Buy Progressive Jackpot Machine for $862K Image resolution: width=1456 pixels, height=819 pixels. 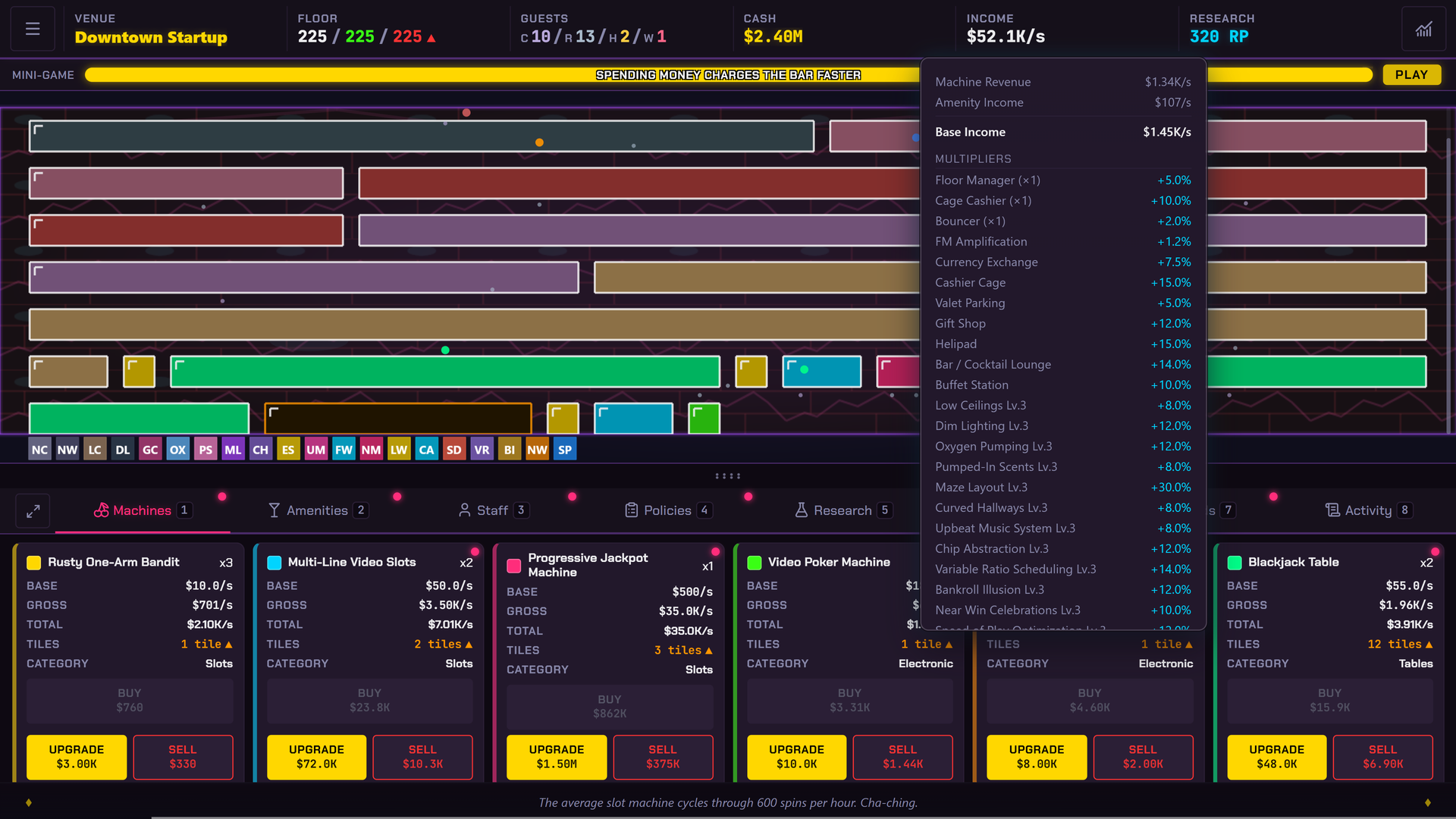pyautogui.click(x=610, y=707)
